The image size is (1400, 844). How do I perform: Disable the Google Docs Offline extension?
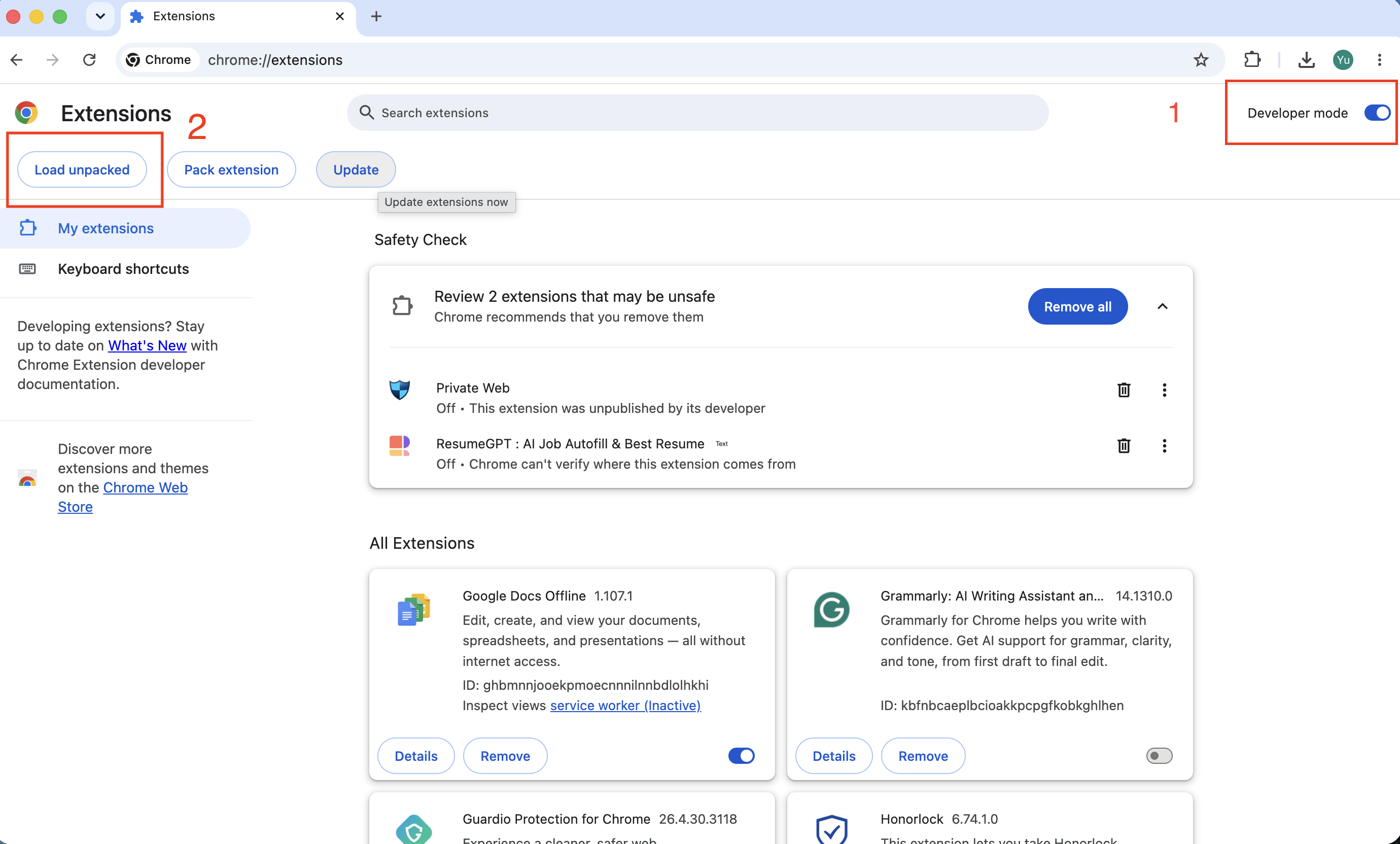(742, 755)
